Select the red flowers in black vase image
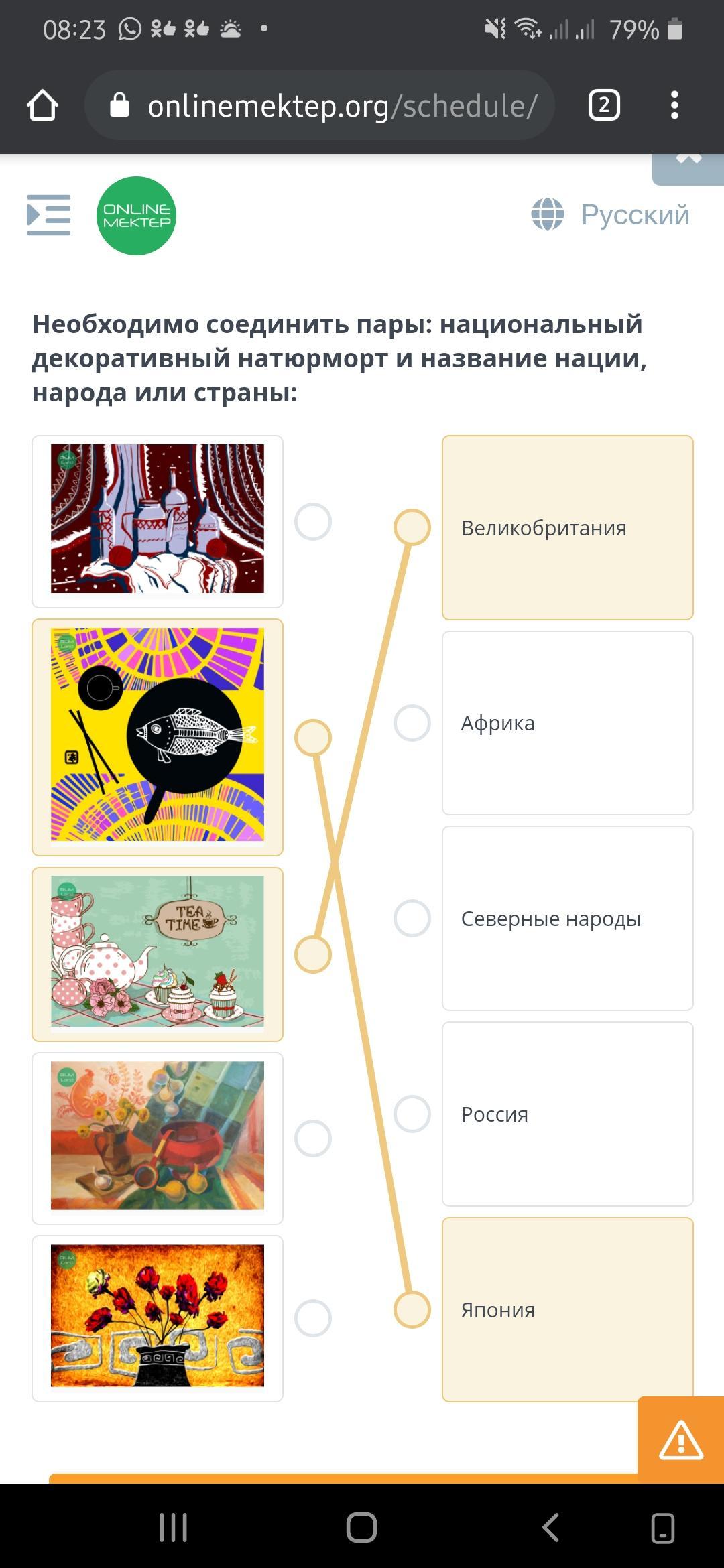 coord(158,1317)
